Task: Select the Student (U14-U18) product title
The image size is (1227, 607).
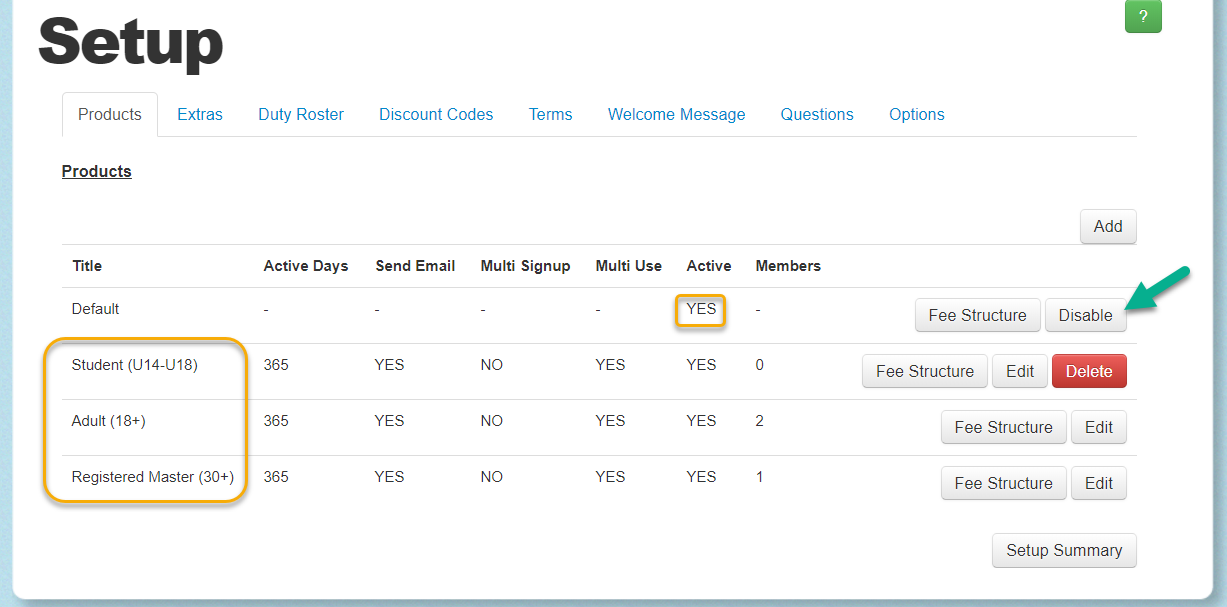Action: [135, 365]
